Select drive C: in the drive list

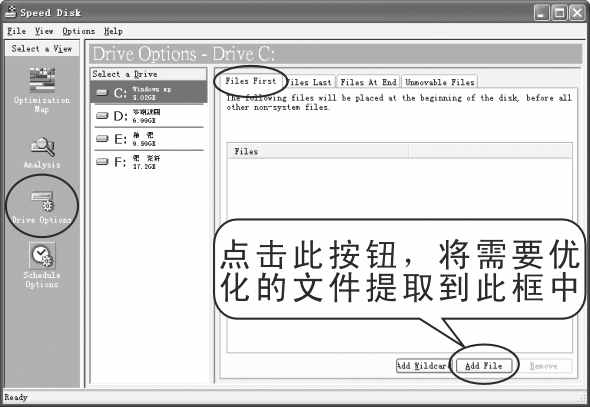pos(149,93)
